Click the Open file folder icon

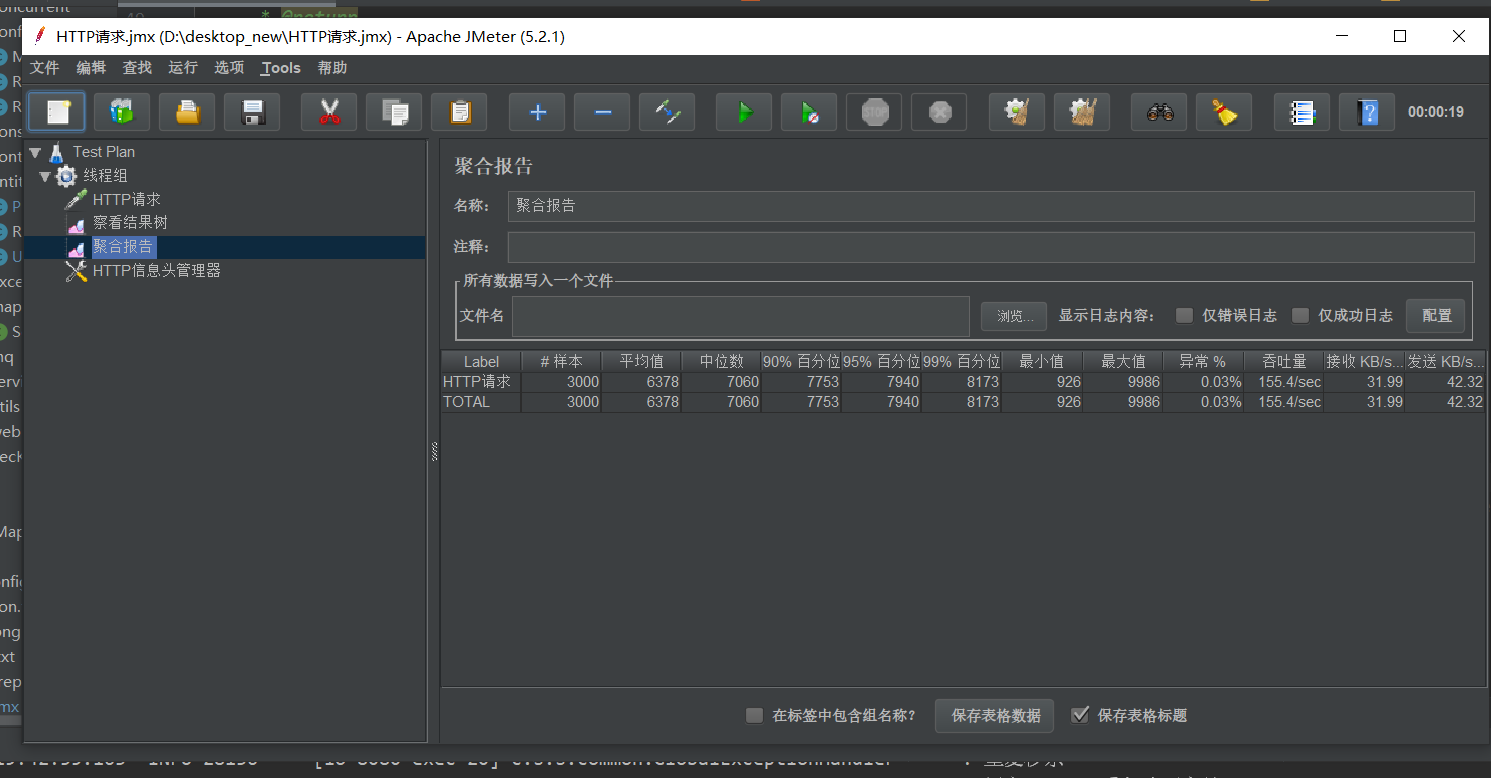click(187, 112)
